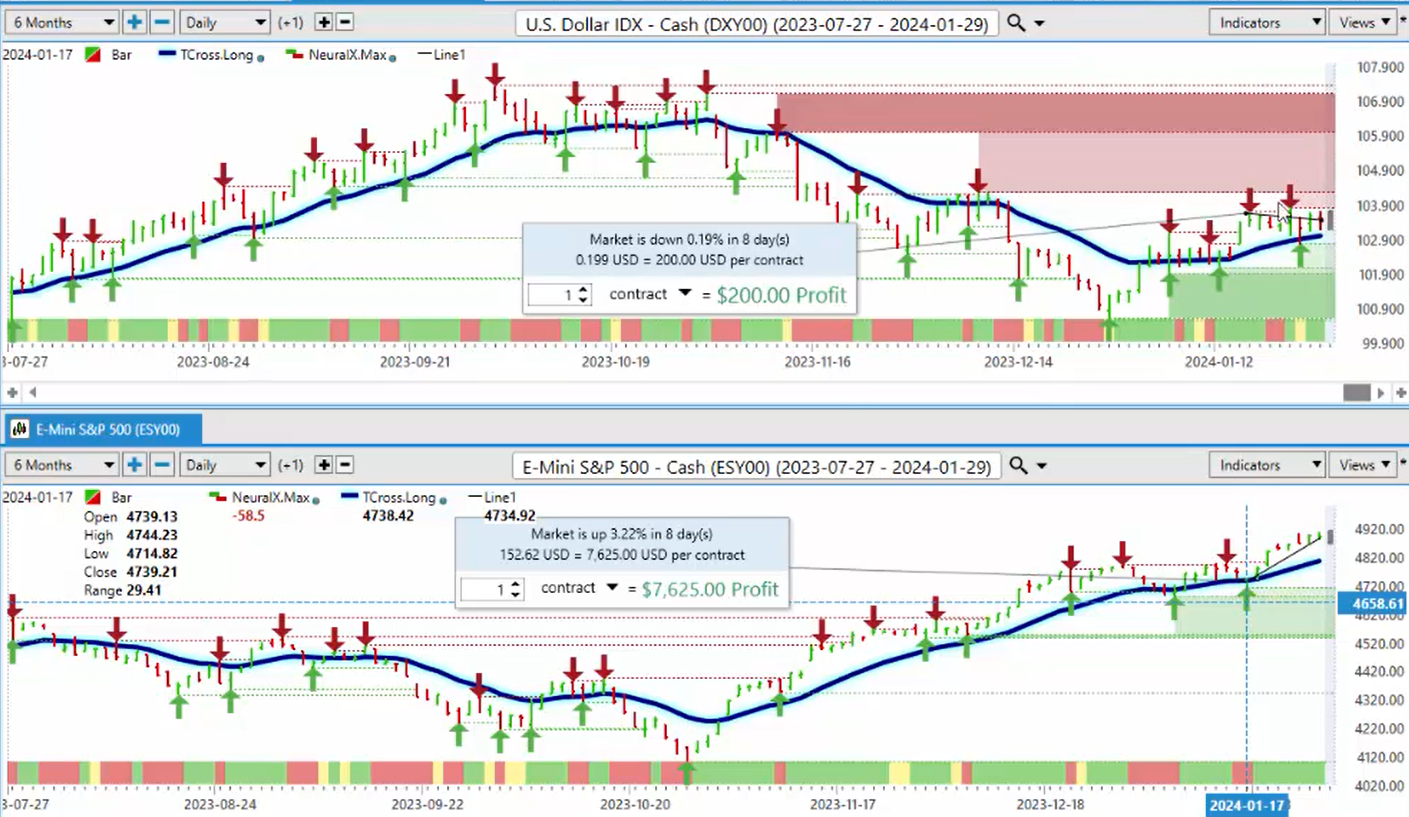Click the $200.00 Profit text

click(x=783, y=295)
